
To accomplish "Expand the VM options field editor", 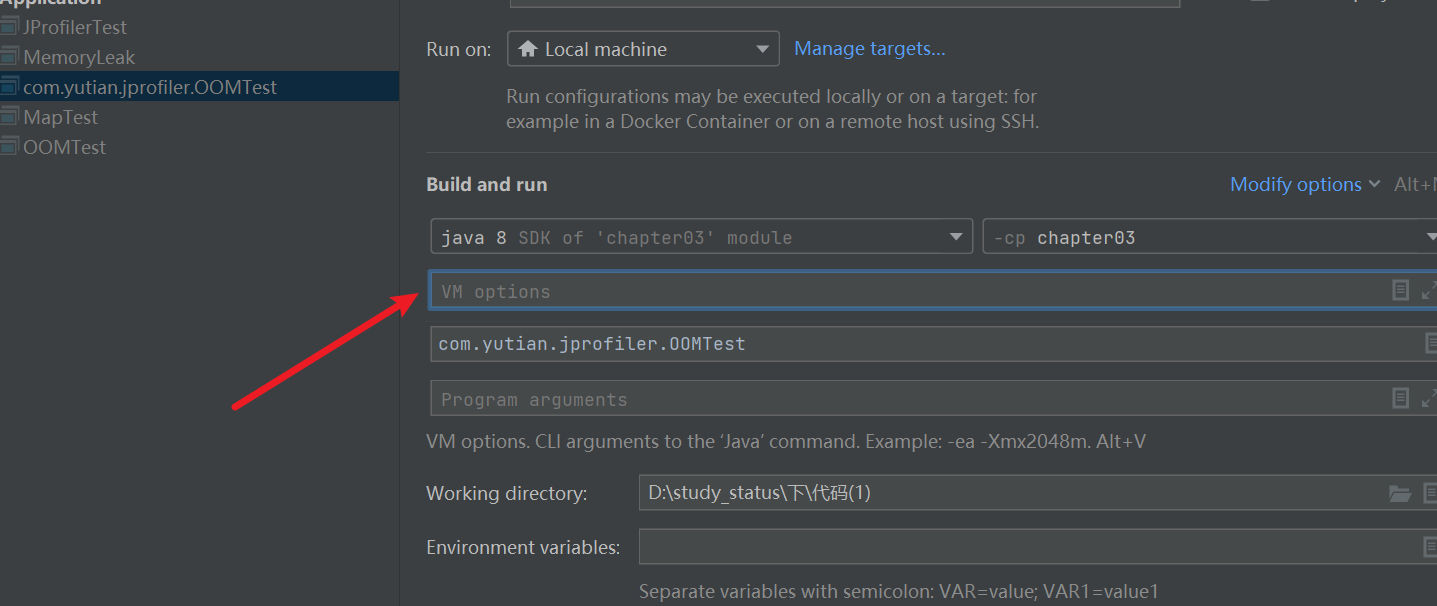I will (1428, 290).
